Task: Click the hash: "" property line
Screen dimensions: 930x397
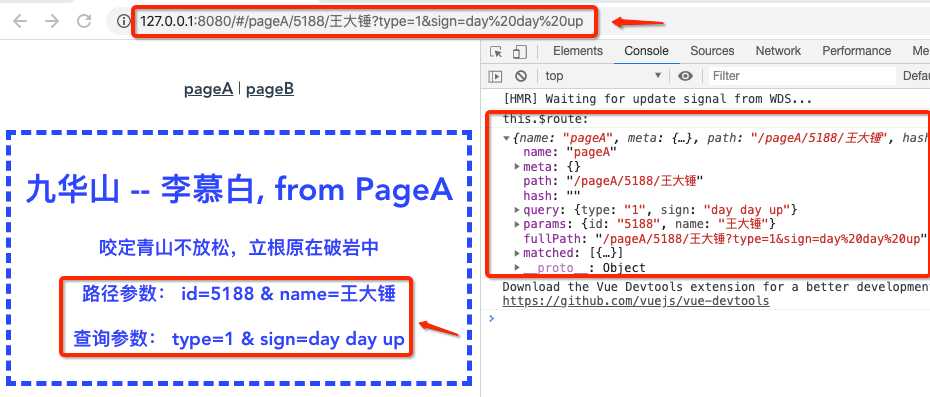Action: 551,196
